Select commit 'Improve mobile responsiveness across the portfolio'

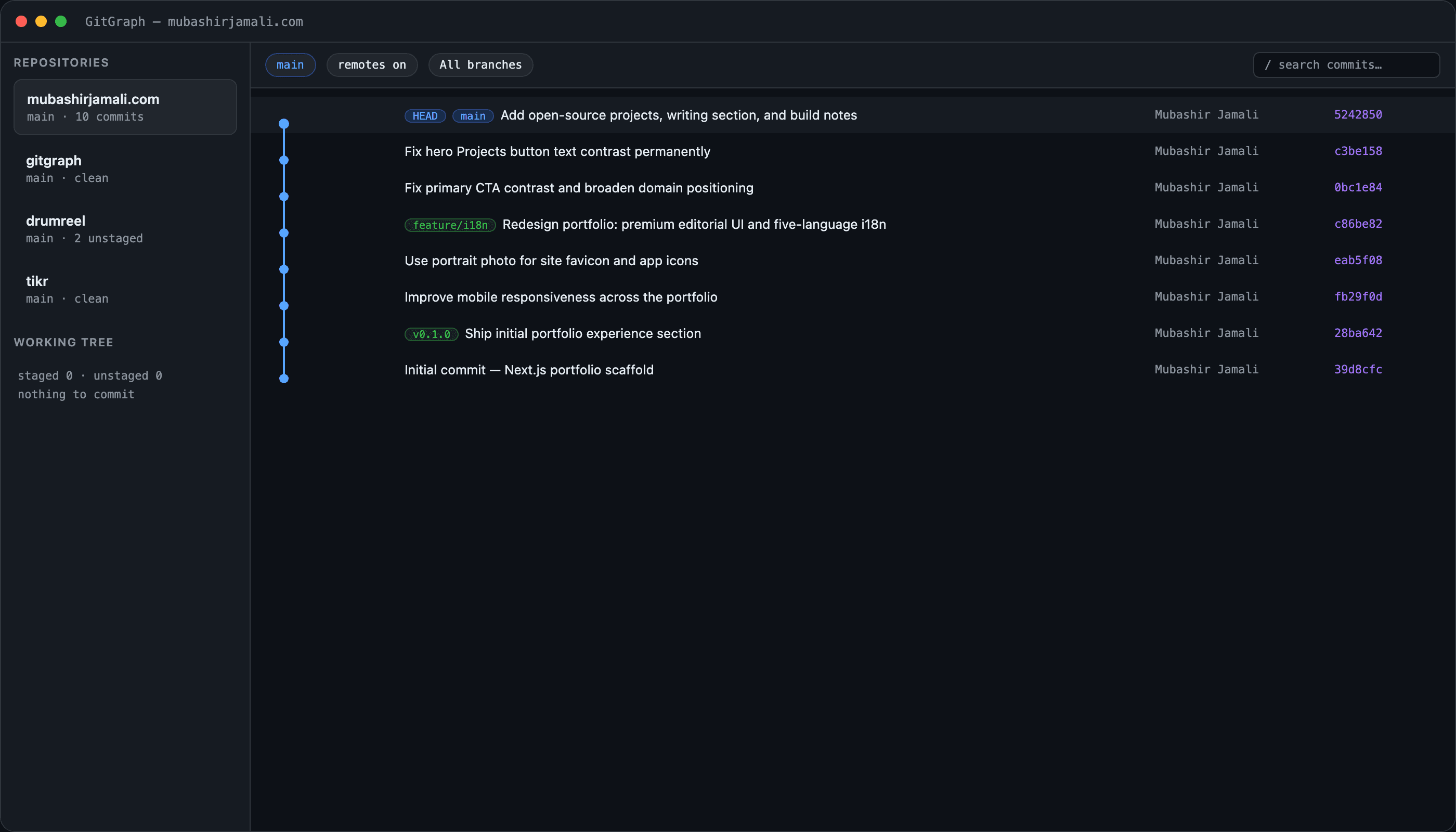(x=561, y=297)
